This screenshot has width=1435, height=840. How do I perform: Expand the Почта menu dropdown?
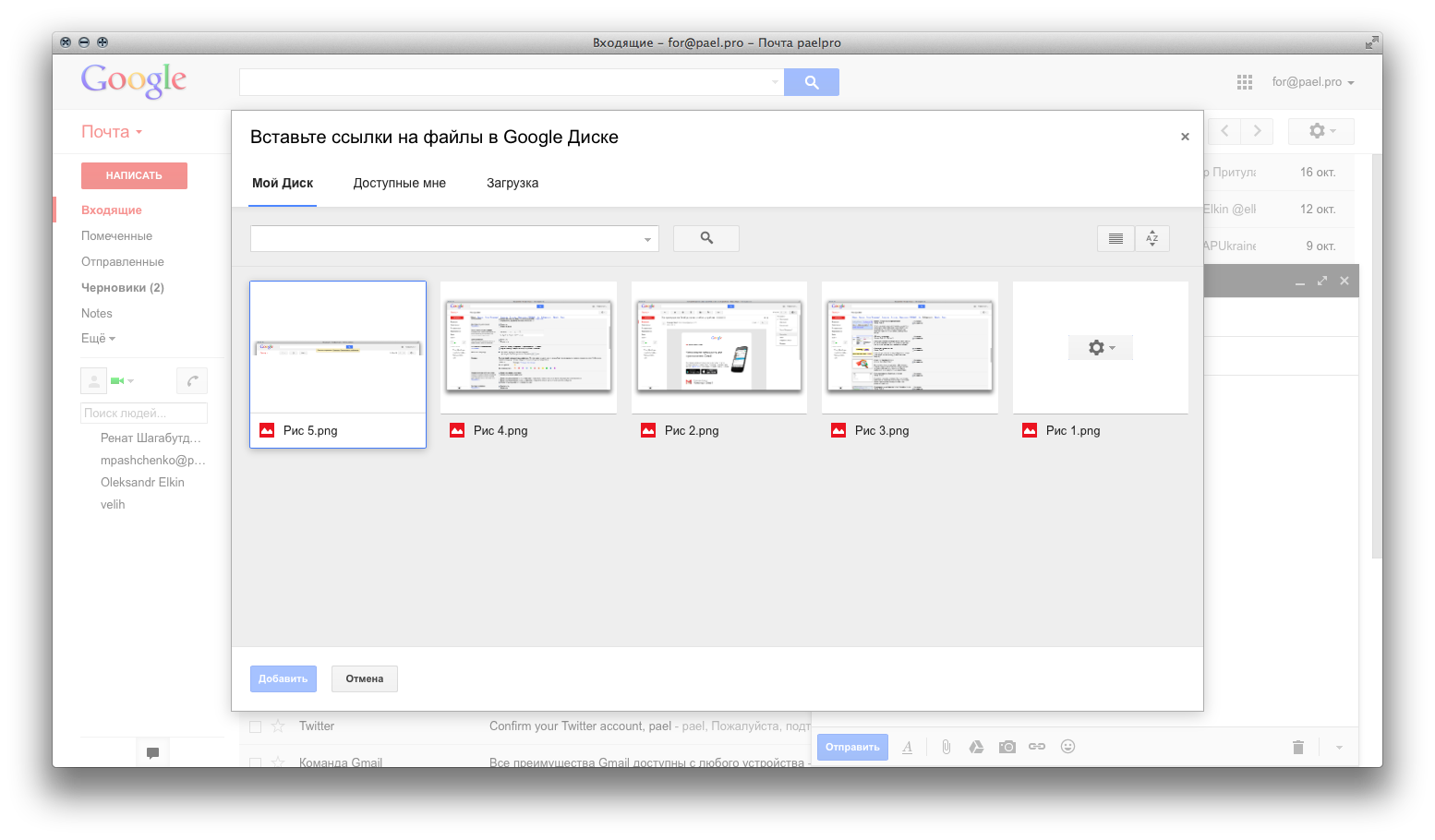pyautogui.click(x=112, y=132)
